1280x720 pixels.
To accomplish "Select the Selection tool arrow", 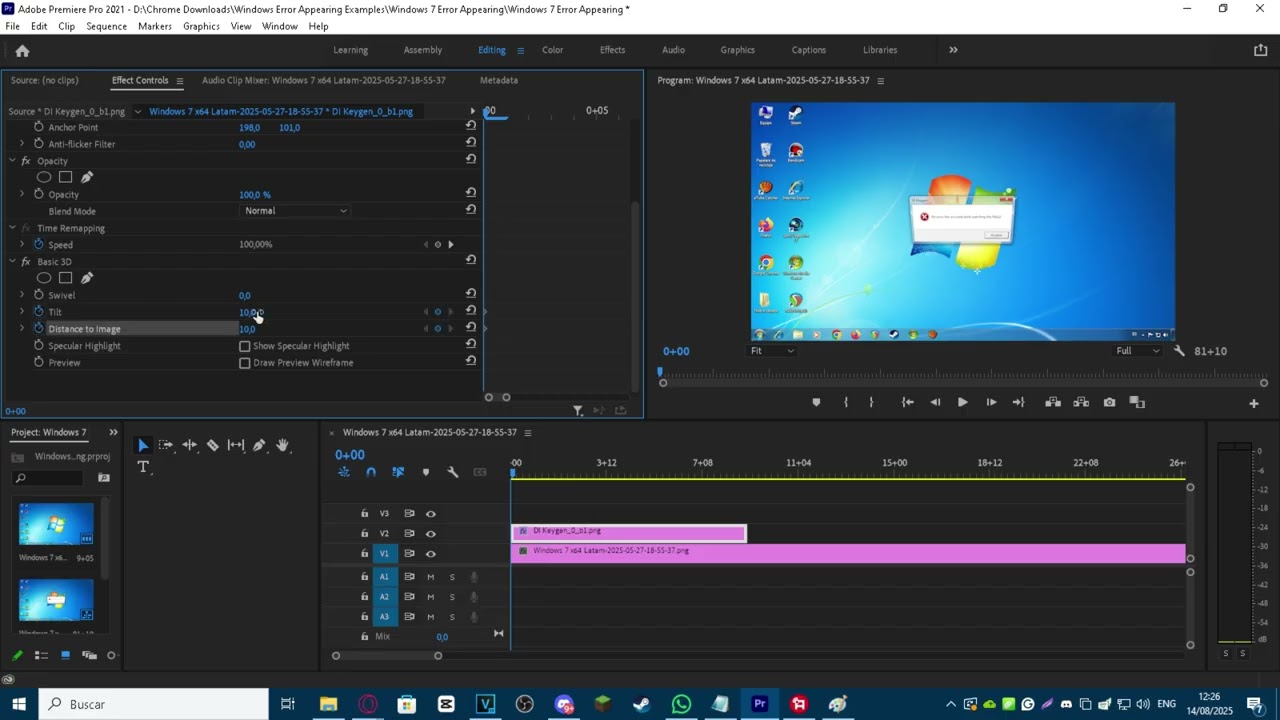I will coord(142,445).
